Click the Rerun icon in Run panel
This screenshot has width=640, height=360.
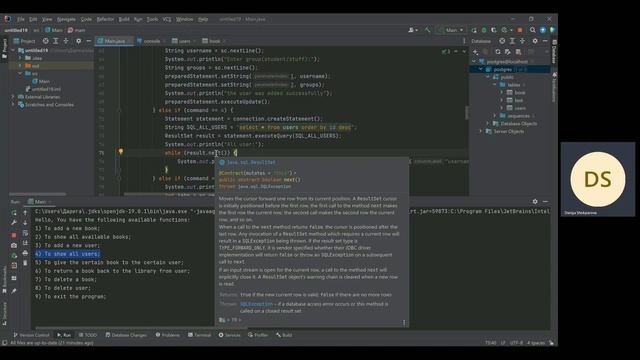click(x=14, y=213)
